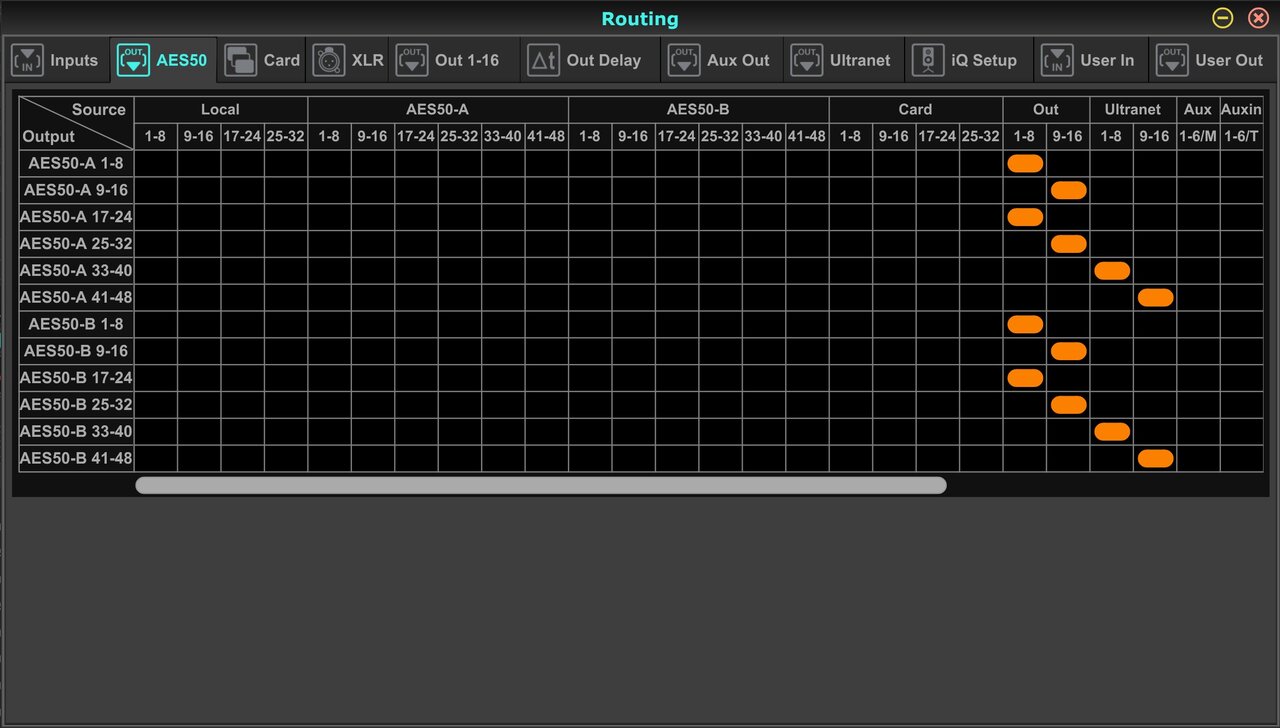This screenshot has width=1280, height=728.
Task: Open the Ultranet tab label
Action: coord(860,60)
